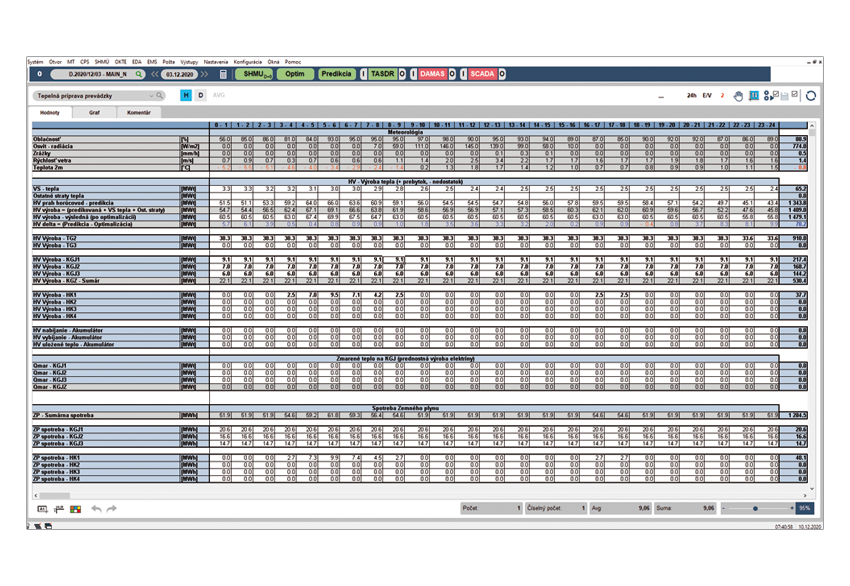Click the Optim button
Viewport: 850px width, 586px height.
[x=294, y=74]
